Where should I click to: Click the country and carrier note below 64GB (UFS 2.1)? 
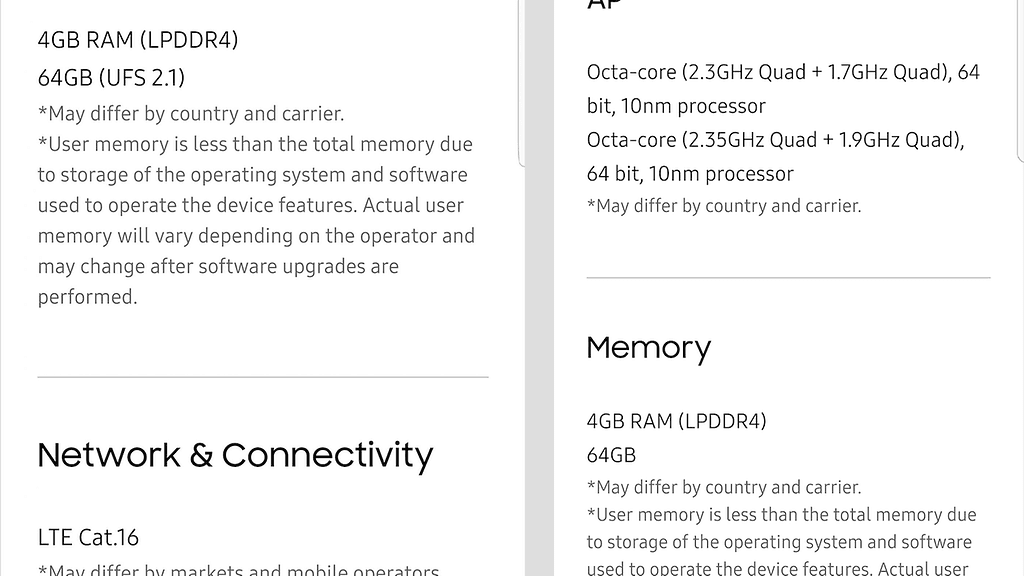coord(191,113)
